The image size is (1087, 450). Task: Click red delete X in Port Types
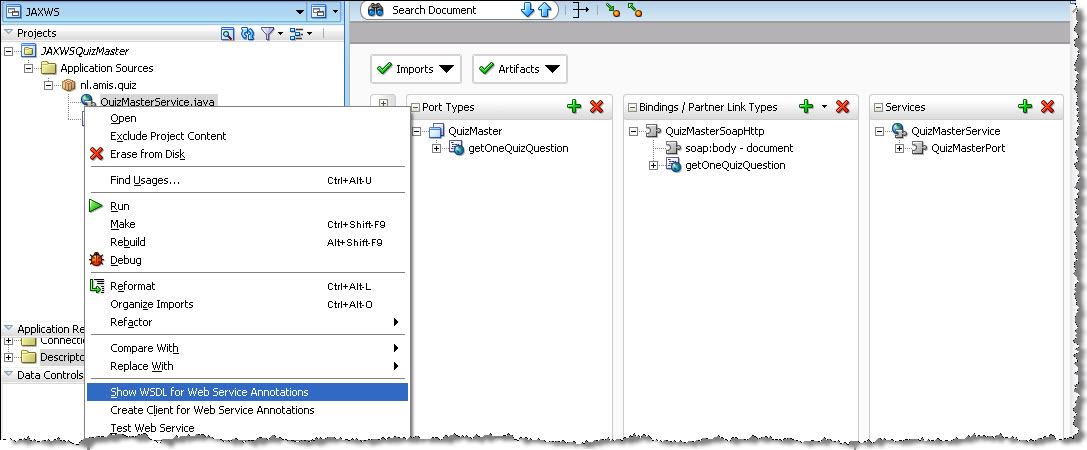click(x=597, y=107)
